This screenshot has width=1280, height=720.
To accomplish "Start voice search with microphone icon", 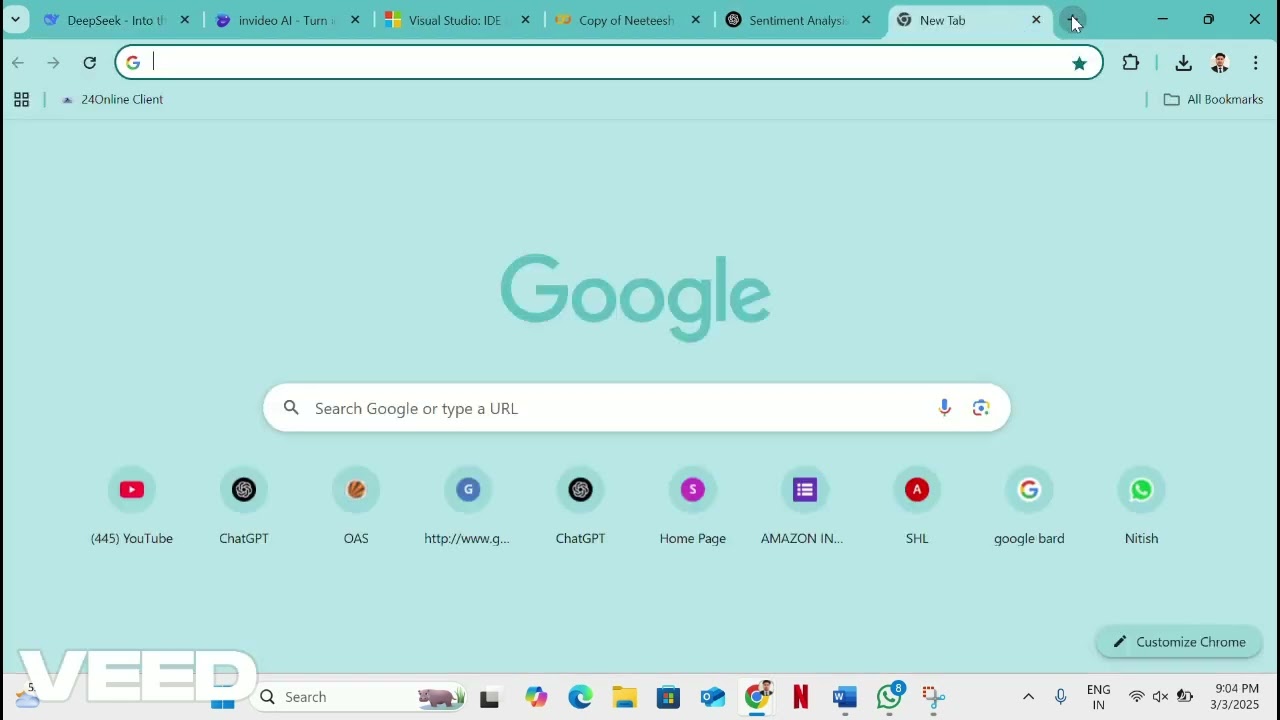I will tap(944, 408).
